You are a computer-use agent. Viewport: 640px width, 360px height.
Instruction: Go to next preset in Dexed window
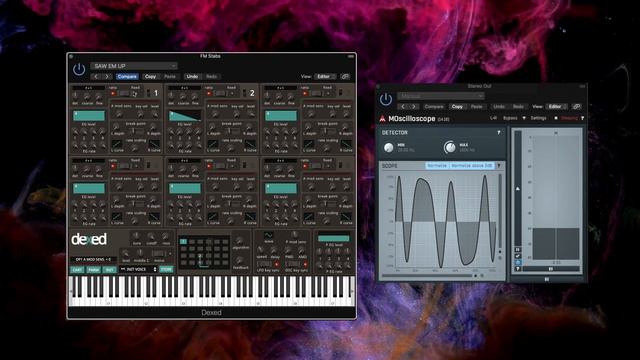point(107,76)
